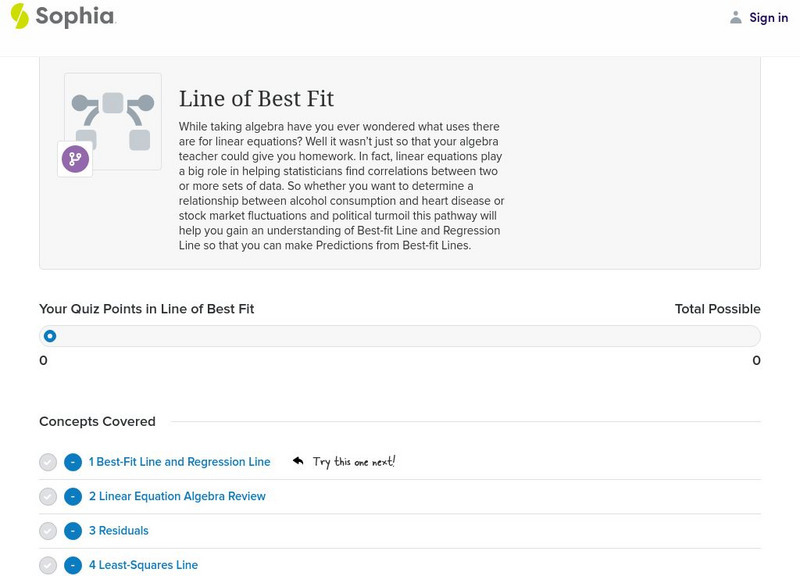Expand the Least-Squares Line concept row

[x=73, y=565]
